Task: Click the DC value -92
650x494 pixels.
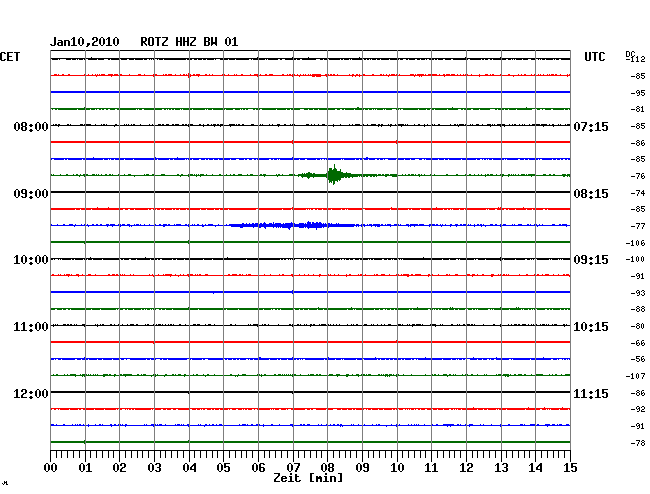Action: point(638,409)
